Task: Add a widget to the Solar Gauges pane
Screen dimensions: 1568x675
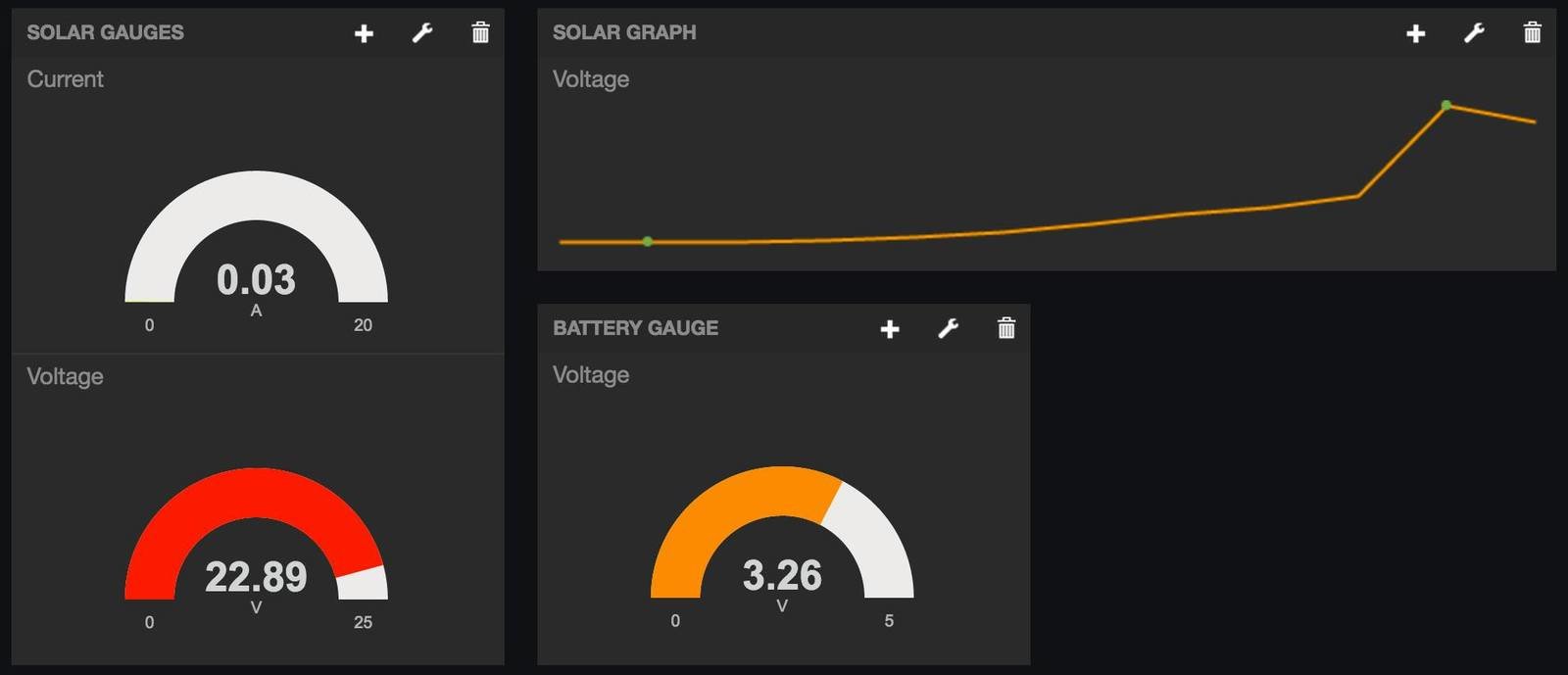Action: coord(364,33)
